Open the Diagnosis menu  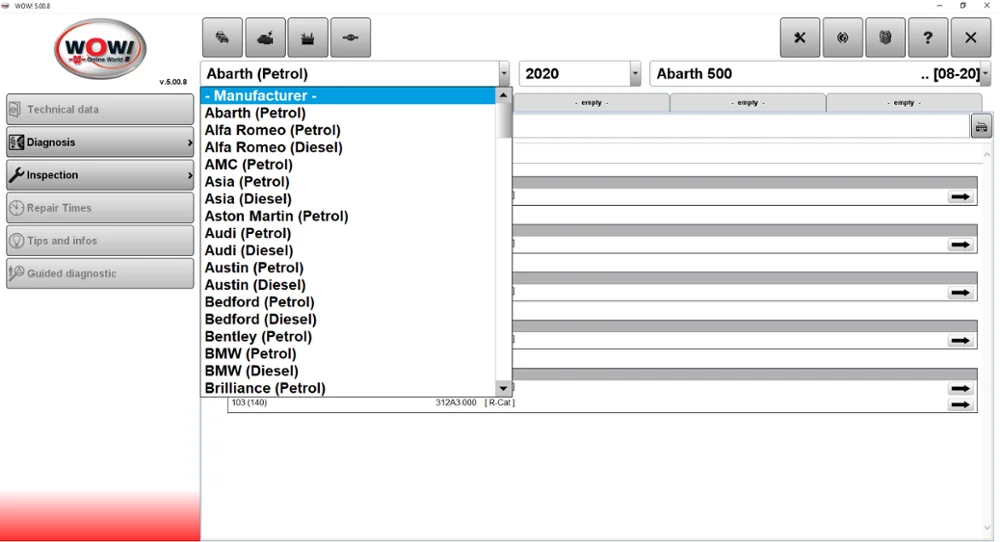[x=100, y=142]
